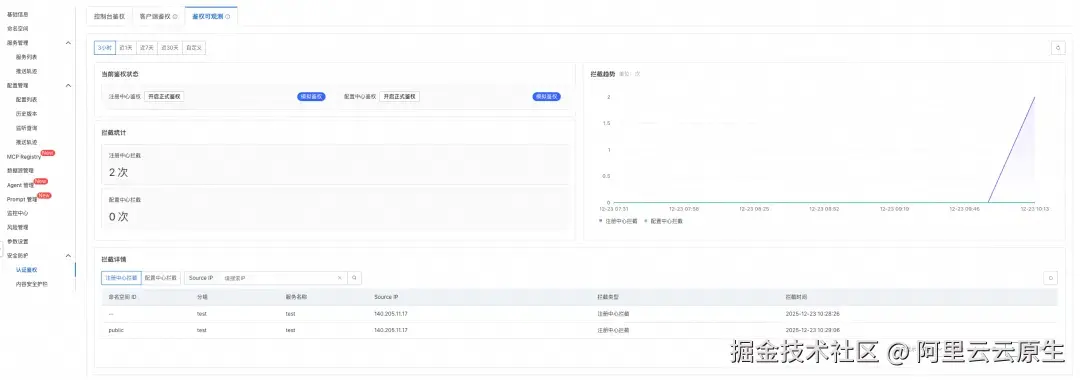
Task: Open 推送轨迹 under 服务管理
Action: [26, 71]
